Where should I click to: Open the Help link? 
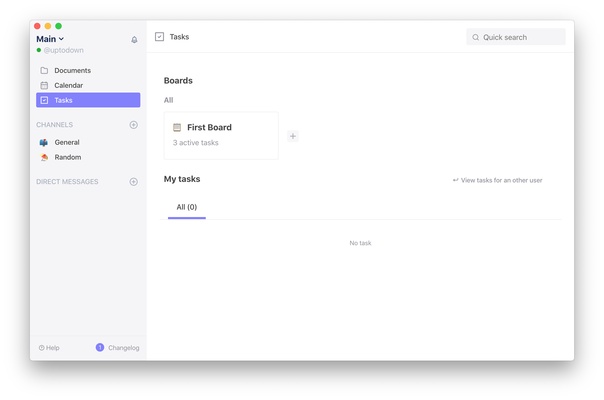[x=49, y=348]
